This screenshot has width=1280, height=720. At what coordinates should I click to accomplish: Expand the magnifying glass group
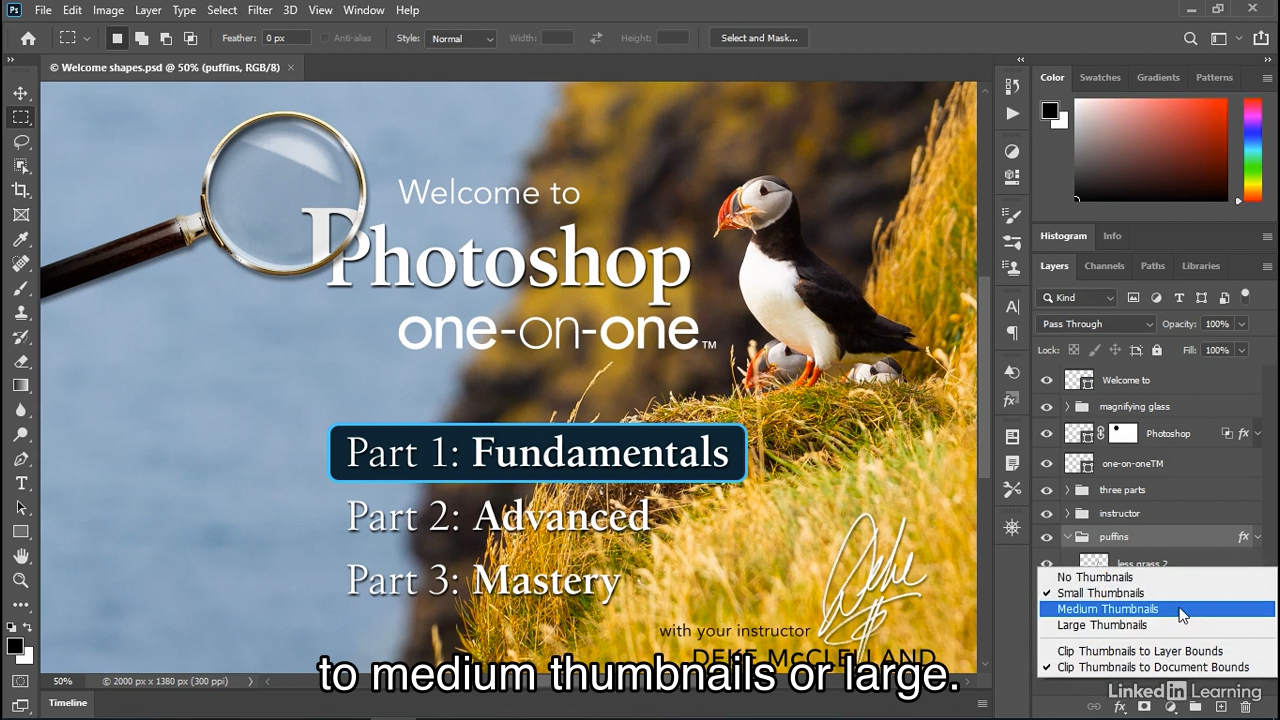1067,407
